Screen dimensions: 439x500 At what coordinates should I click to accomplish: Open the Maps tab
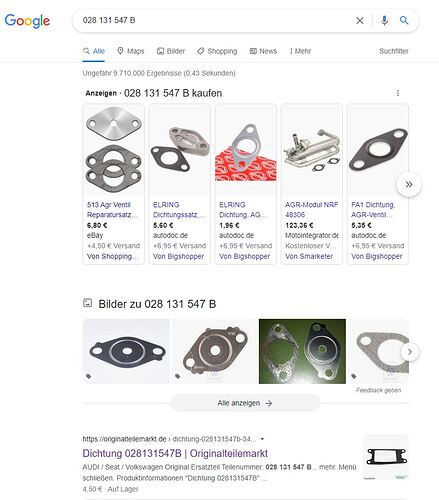pyautogui.click(x=131, y=51)
